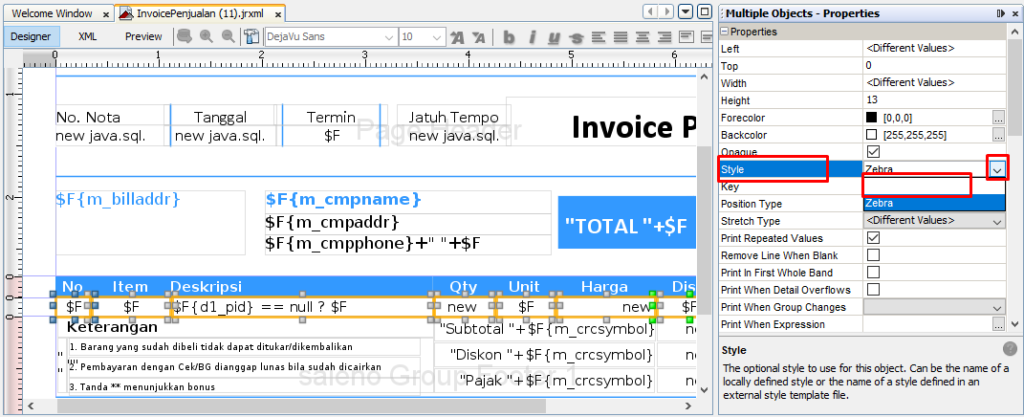This screenshot has height=417, width=1024.
Task: Click the black Forecolor swatch
Action: coord(871,117)
